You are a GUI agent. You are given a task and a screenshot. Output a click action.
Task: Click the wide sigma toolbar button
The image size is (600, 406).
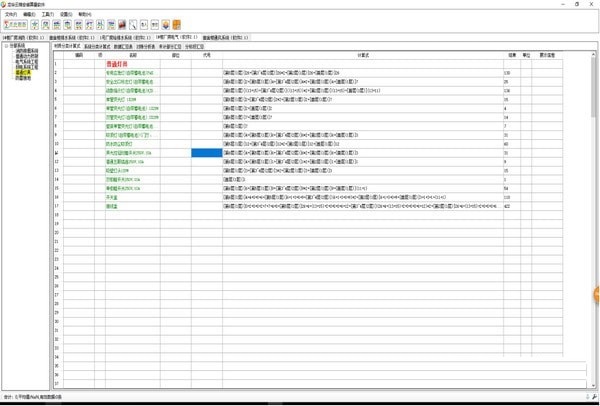16,25
